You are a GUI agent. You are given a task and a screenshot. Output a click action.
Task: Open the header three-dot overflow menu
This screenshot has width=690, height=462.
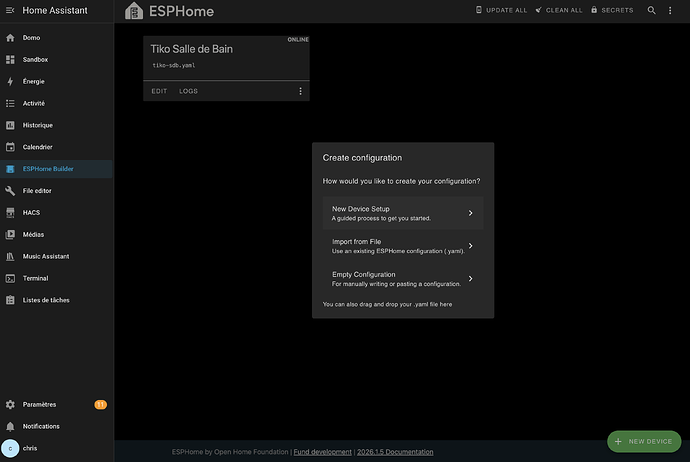[x=673, y=10]
